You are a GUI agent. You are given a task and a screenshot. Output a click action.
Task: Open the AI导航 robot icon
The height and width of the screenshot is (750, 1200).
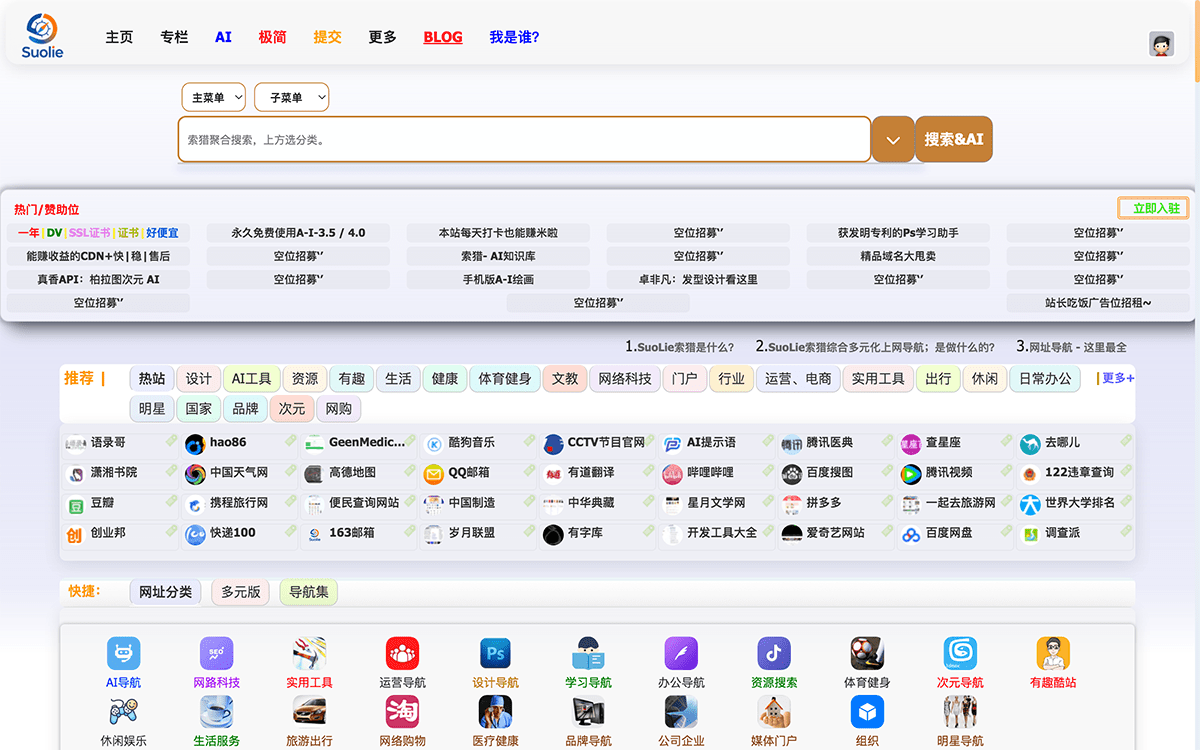click(x=123, y=654)
